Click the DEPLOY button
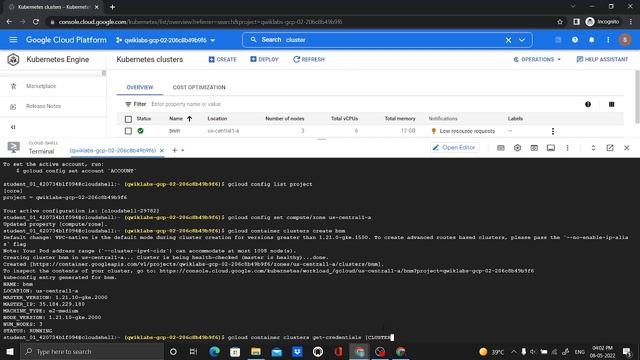The image size is (640, 360). [x=264, y=60]
